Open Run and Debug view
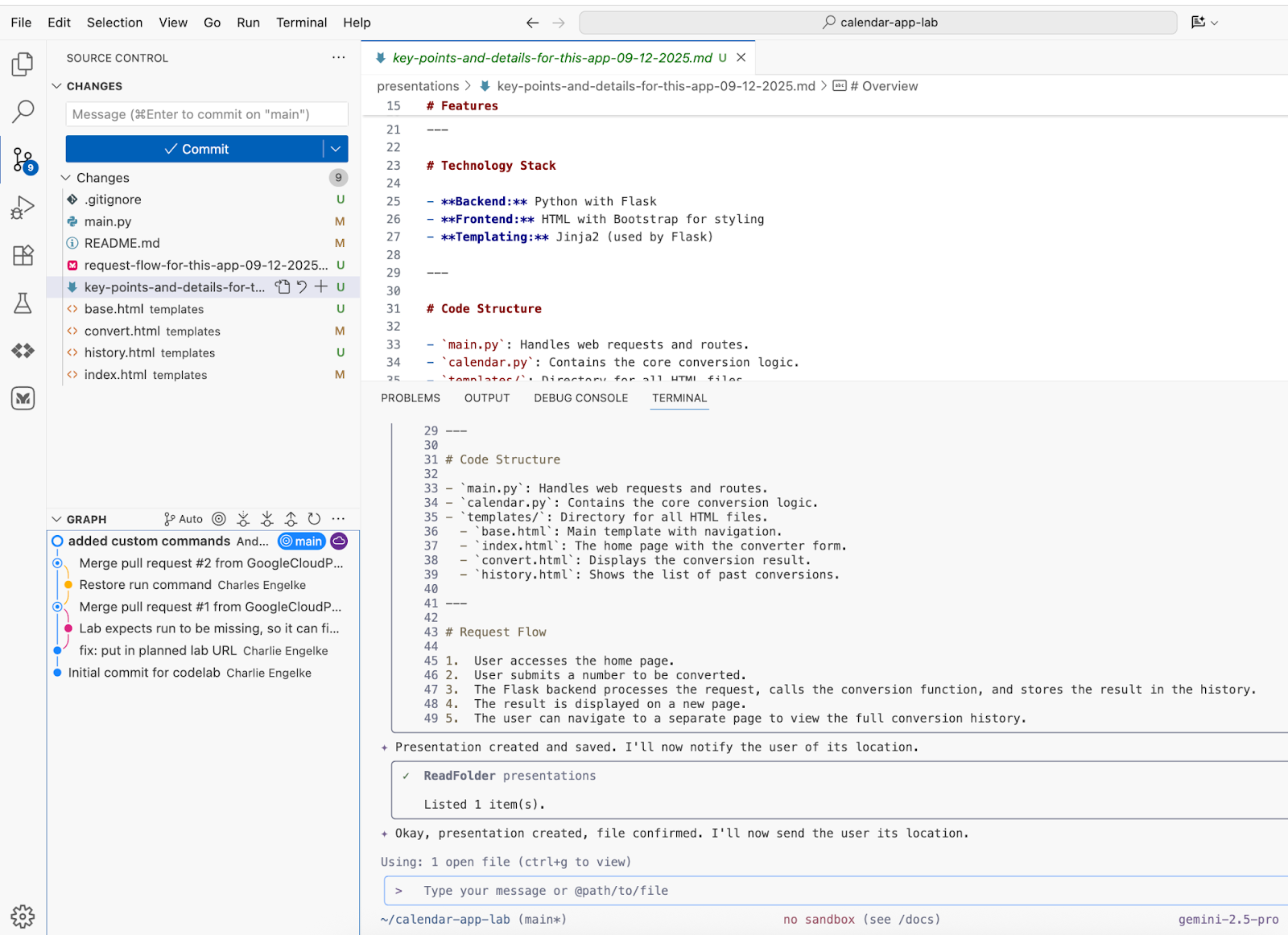Image resolution: width=1288 pixels, height=935 pixels. tap(23, 208)
